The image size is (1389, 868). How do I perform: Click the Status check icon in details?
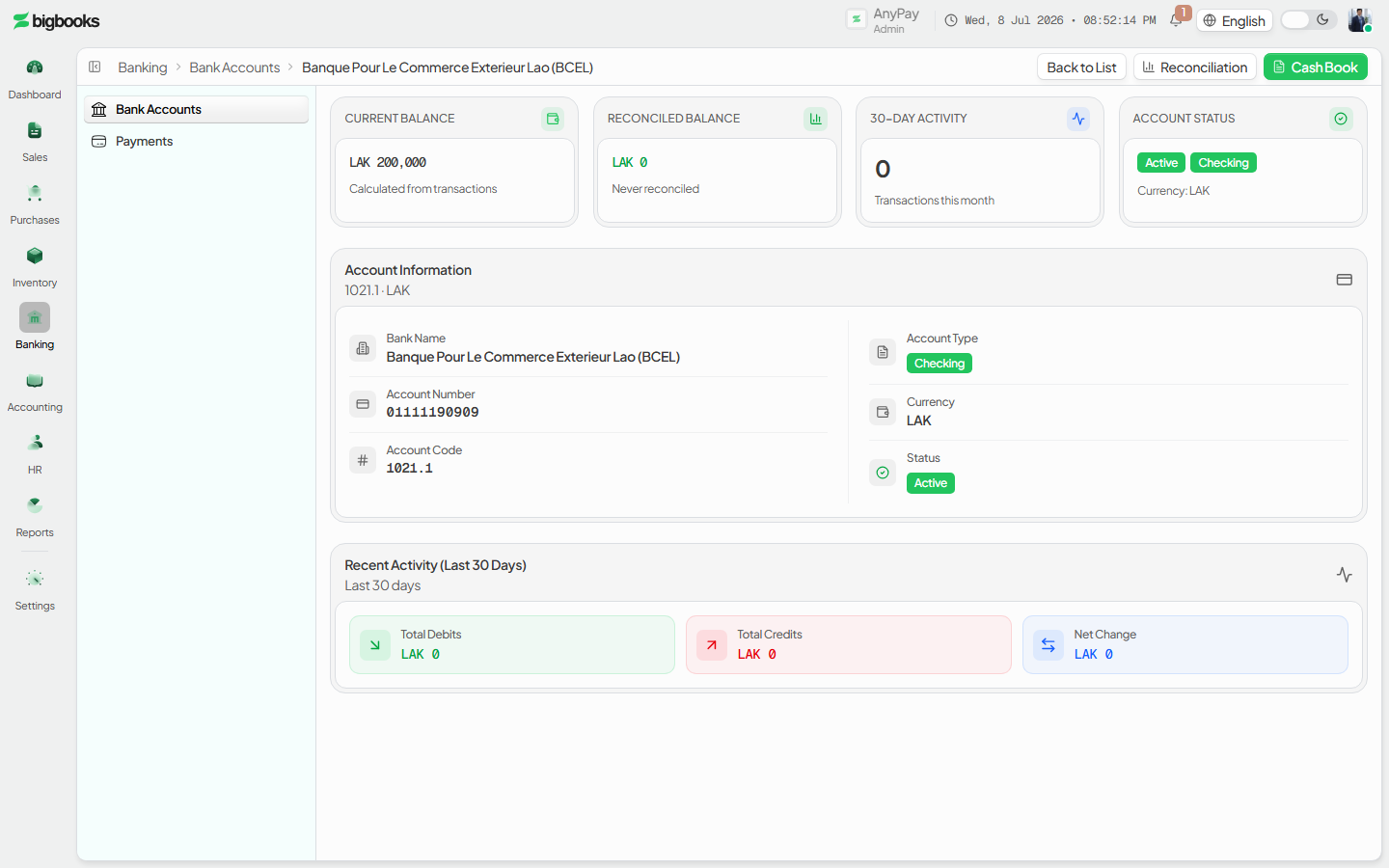click(x=883, y=473)
